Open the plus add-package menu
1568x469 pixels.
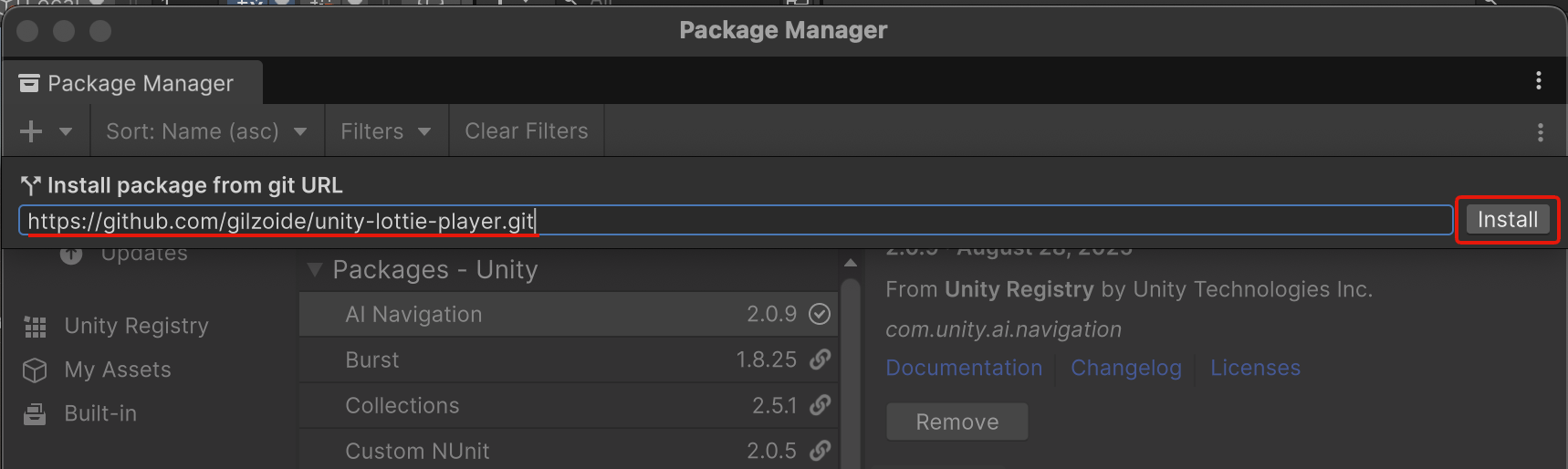[31, 131]
